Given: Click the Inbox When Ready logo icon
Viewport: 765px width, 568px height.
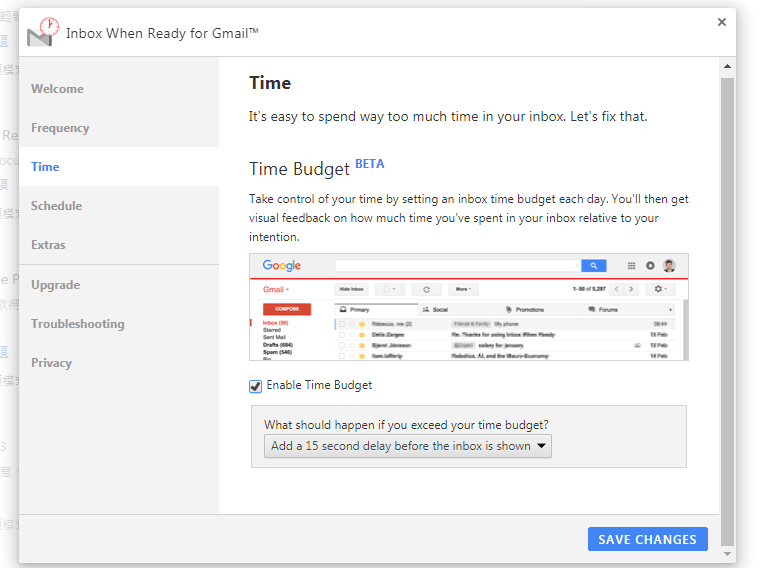Looking at the screenshot, I should 41,32.
